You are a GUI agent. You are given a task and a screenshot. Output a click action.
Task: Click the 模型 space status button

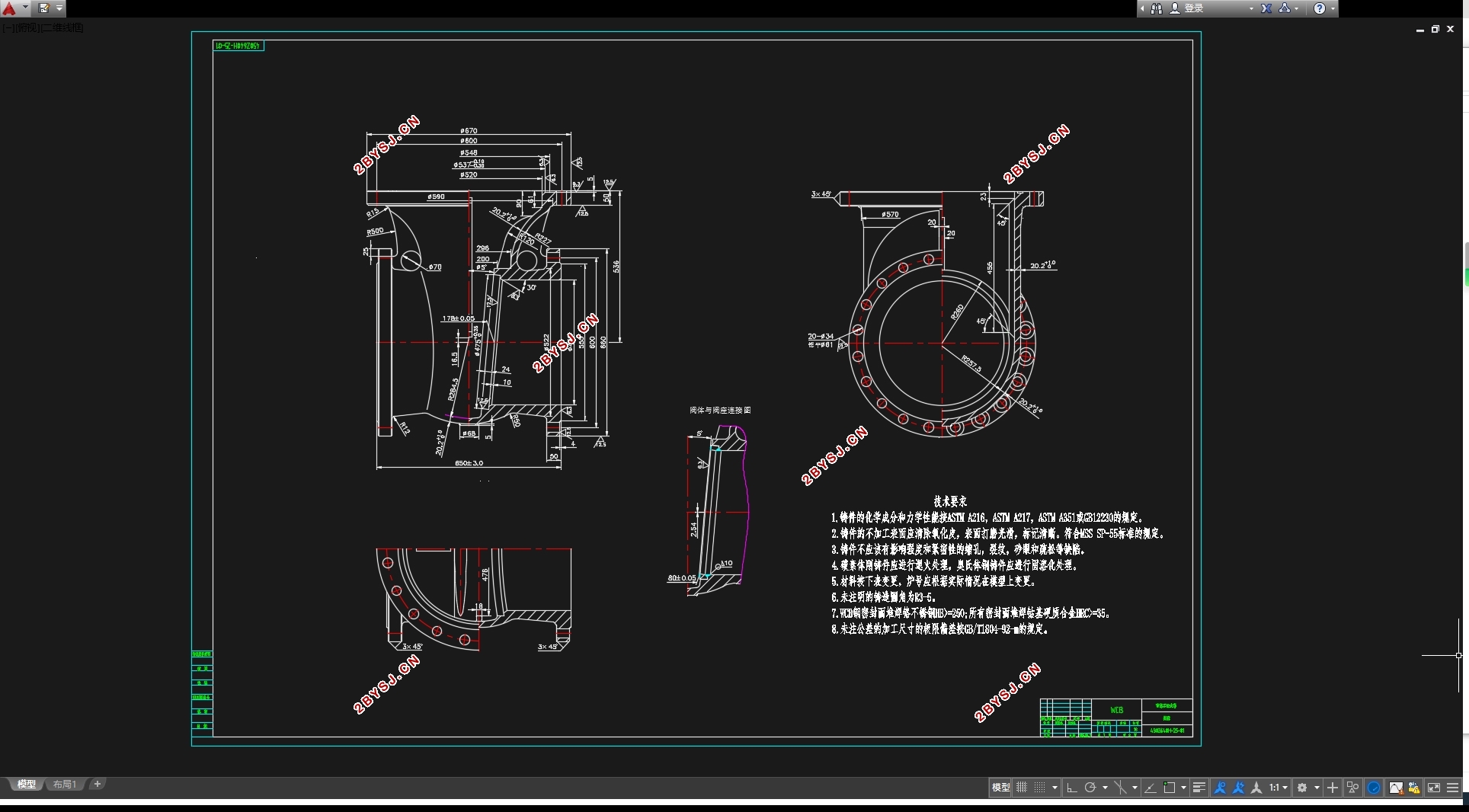pos(1000,788)
